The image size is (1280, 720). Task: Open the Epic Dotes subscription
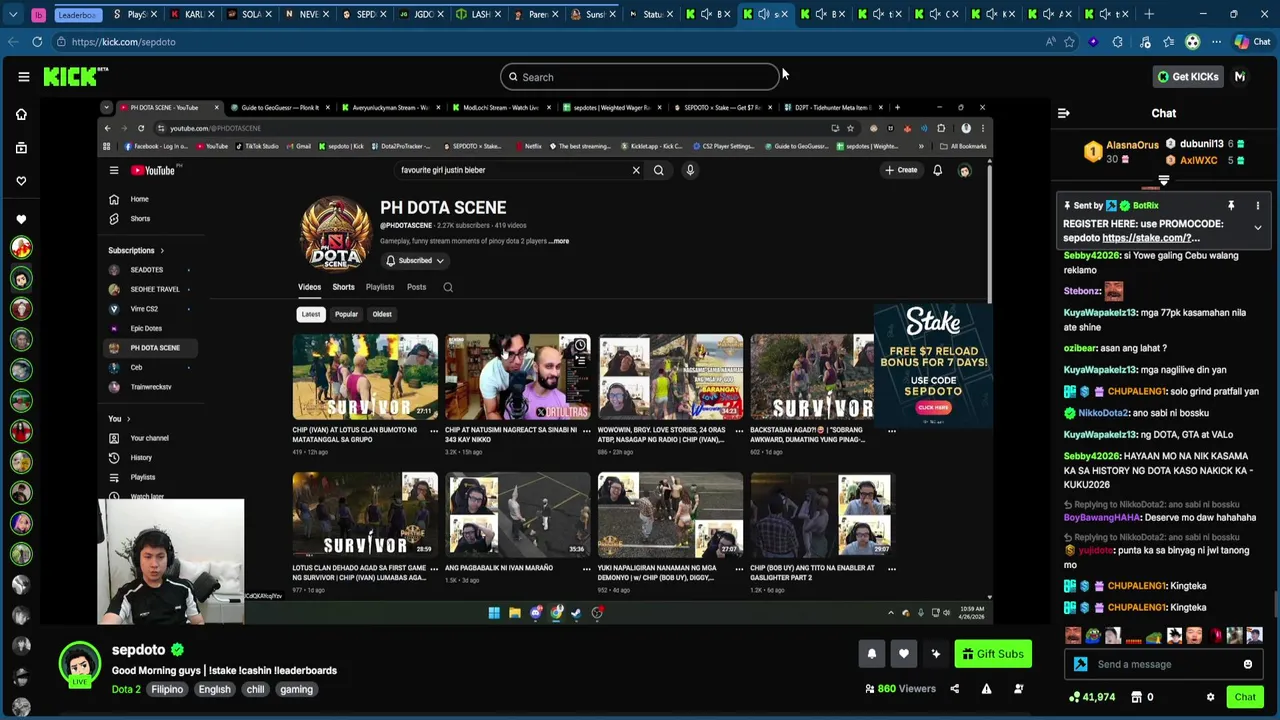[146, 328]
